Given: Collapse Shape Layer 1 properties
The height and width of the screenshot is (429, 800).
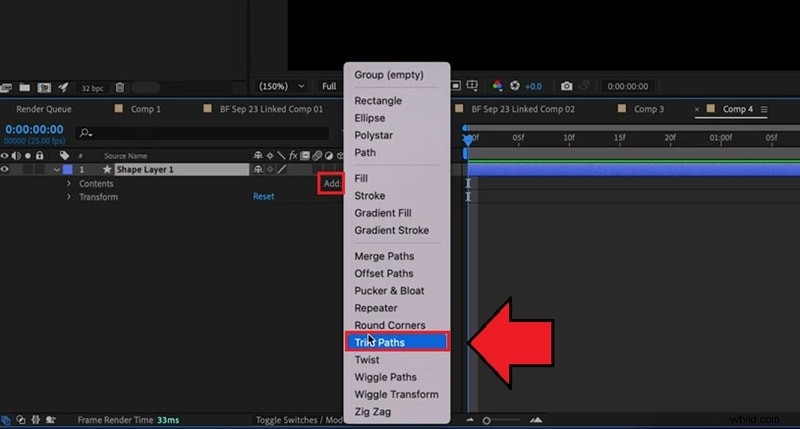Looking at the screenshot, I should [x=57, y=170].
